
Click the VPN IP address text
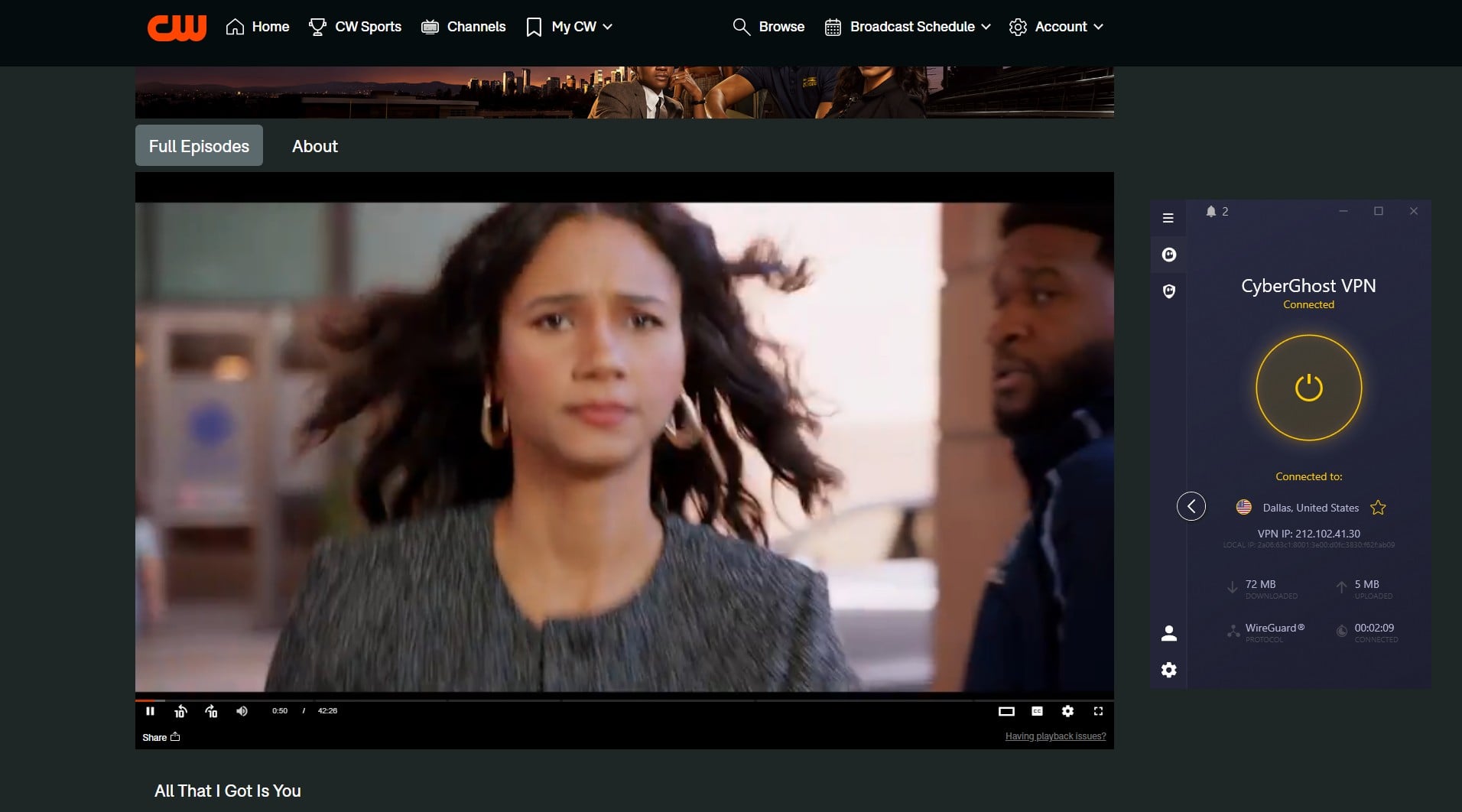tap(1308, 534)
